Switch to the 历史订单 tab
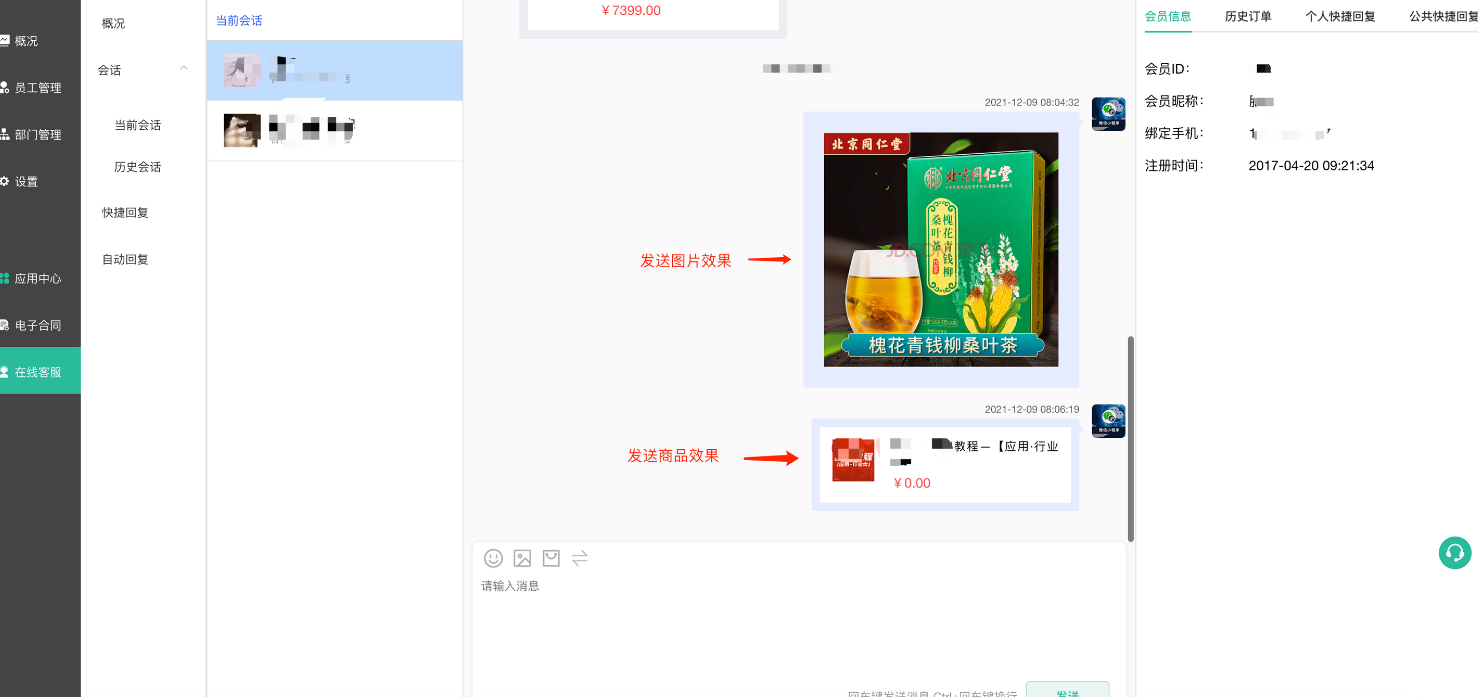Viewport: 1478px width, 697px height. 1248,16
